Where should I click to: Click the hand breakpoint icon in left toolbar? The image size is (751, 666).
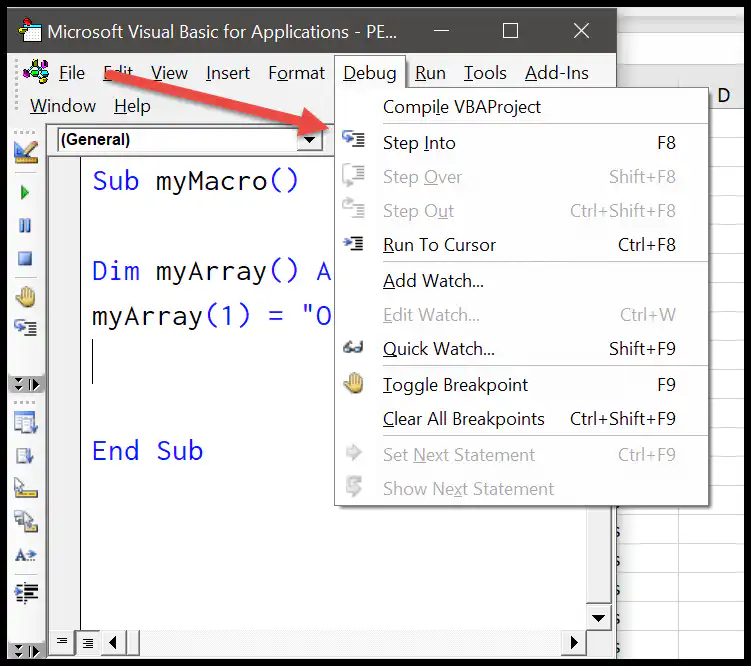coord(25,297)
